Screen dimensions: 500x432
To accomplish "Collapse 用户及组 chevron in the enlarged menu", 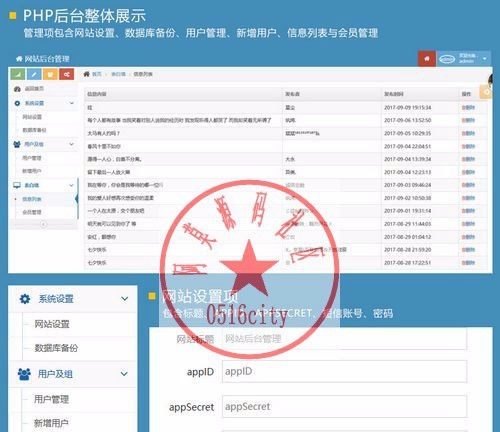I will pyautogui.click(x=124, y=374).
